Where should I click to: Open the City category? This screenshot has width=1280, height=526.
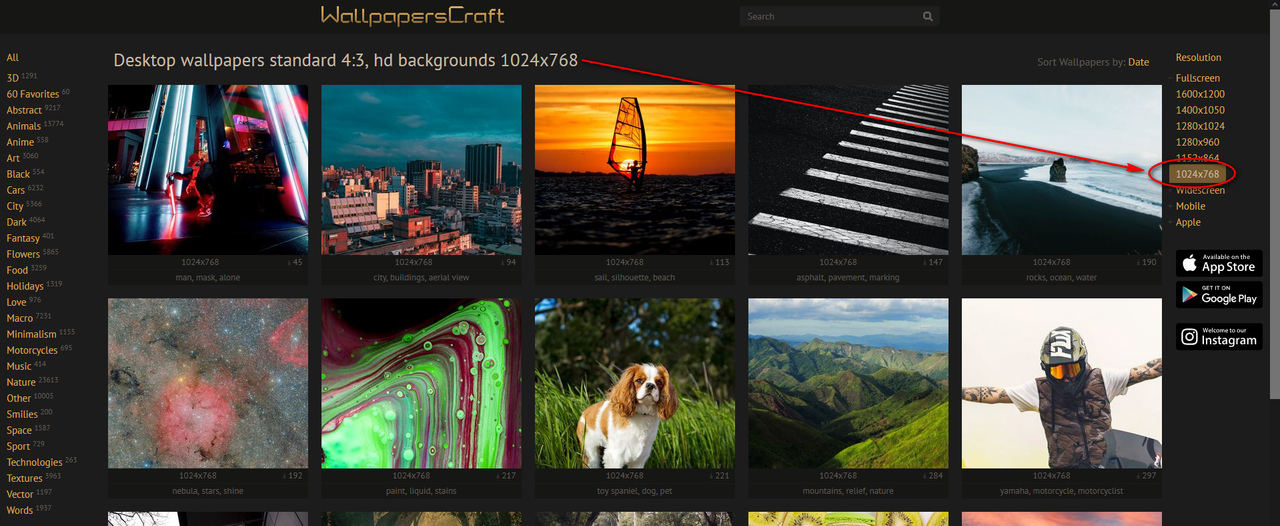[15, 206]
